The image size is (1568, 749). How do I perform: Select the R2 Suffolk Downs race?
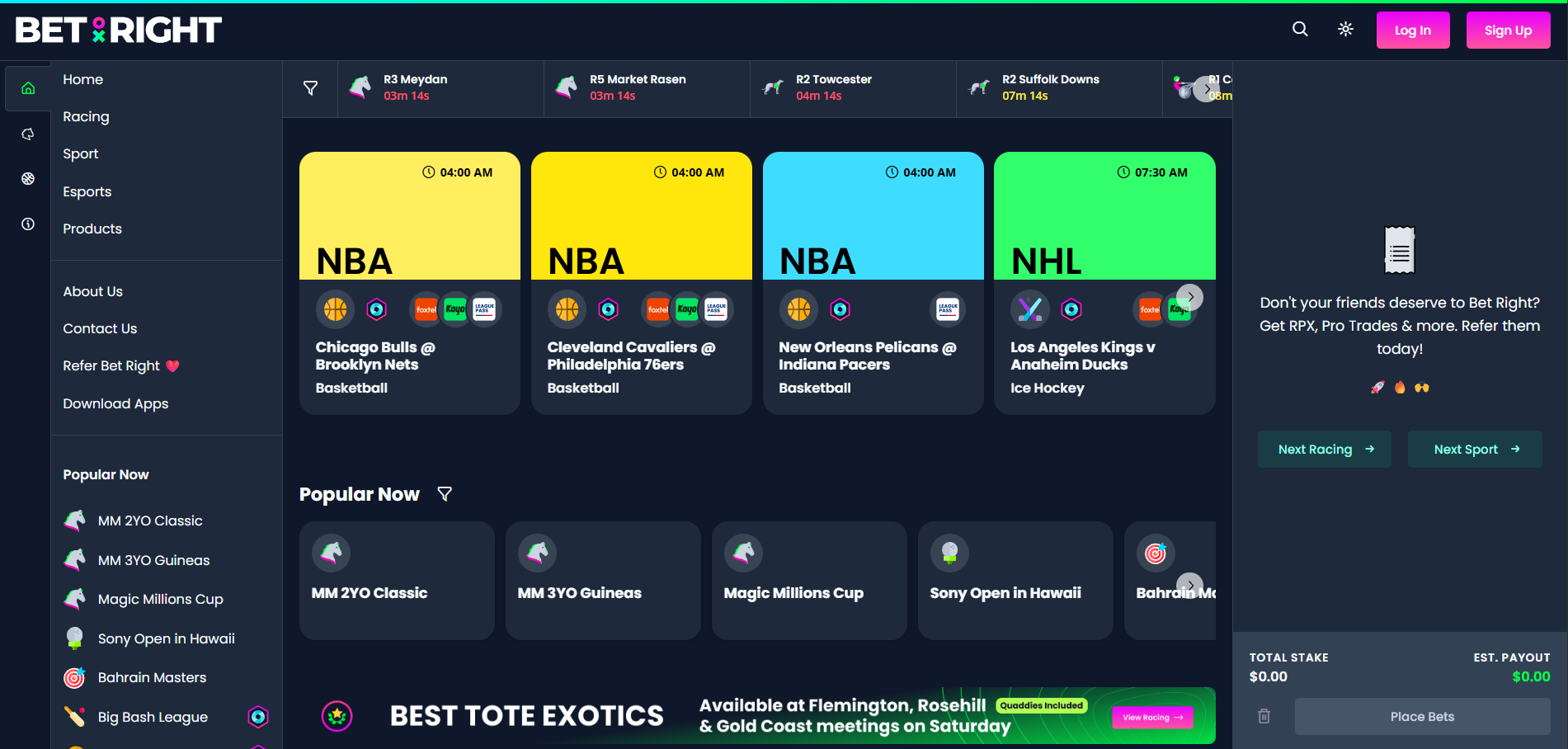click(x=1059, y=87)
